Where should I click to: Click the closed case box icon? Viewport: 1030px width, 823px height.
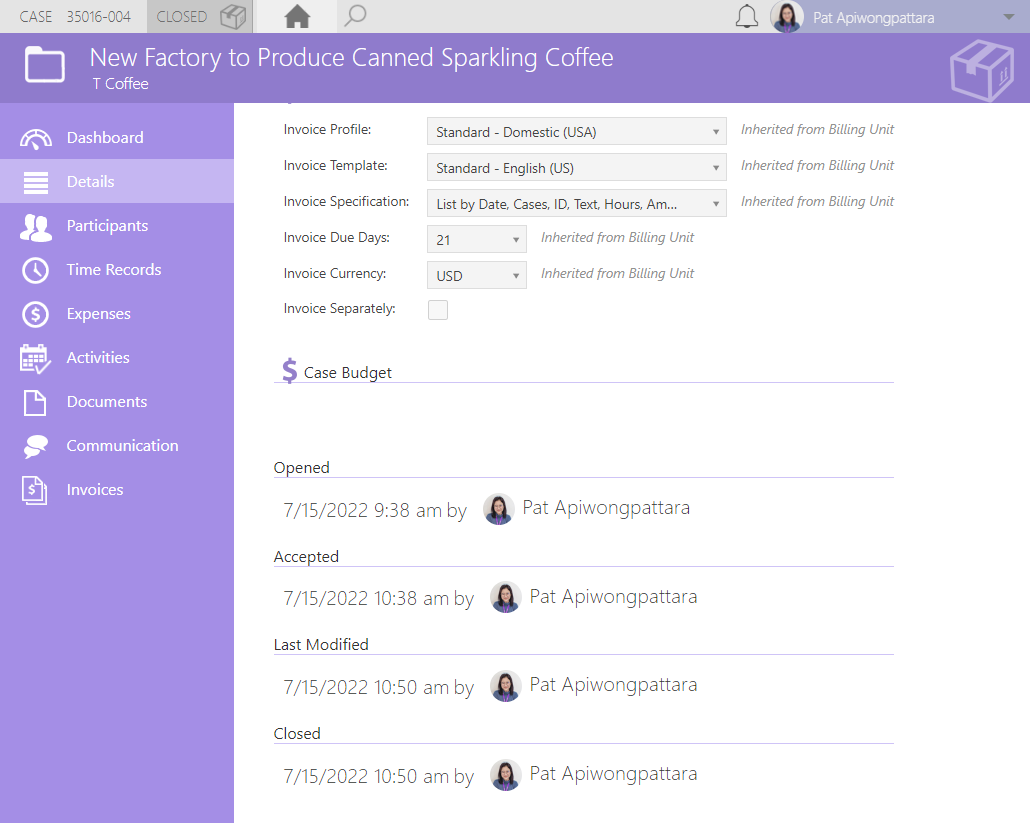(233, 16)
